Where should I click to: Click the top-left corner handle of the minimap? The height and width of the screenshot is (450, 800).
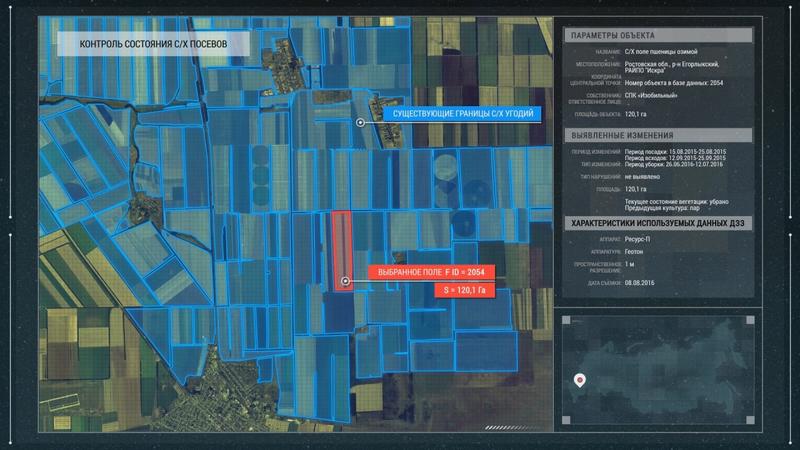click(x=566, y=320)
